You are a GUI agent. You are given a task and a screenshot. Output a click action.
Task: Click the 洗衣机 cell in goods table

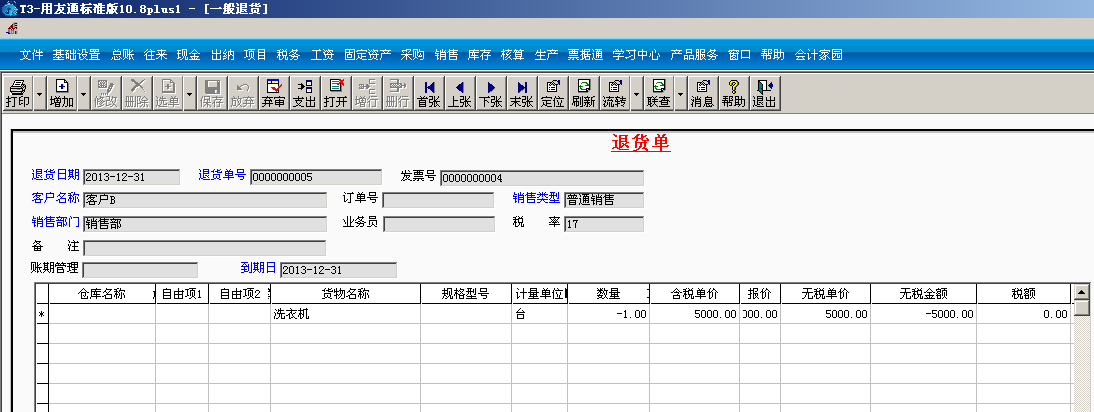tap(345, 314)
